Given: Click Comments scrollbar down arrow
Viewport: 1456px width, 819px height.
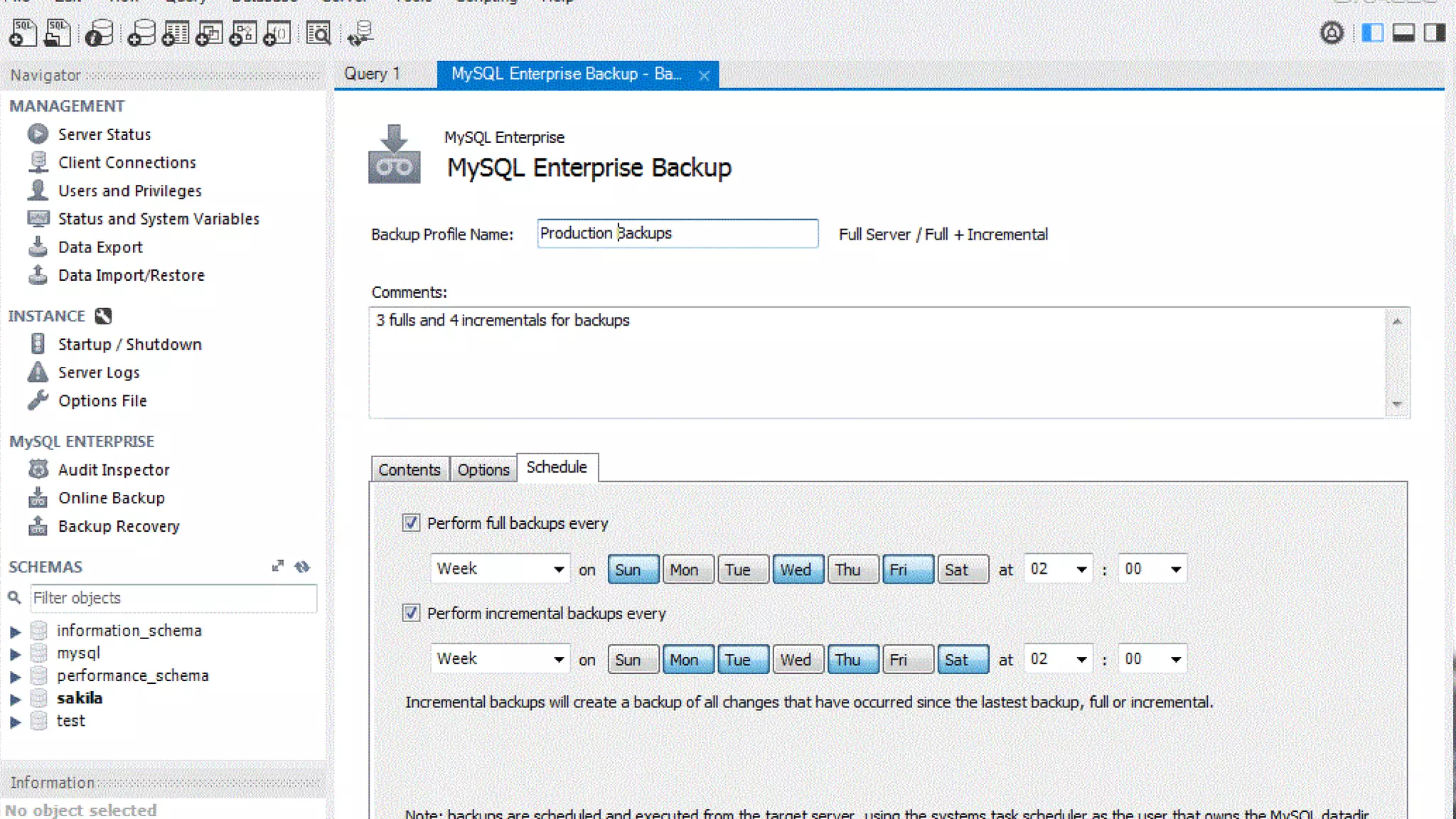Looking at the screenshot, I should [x=1397, y=404].
